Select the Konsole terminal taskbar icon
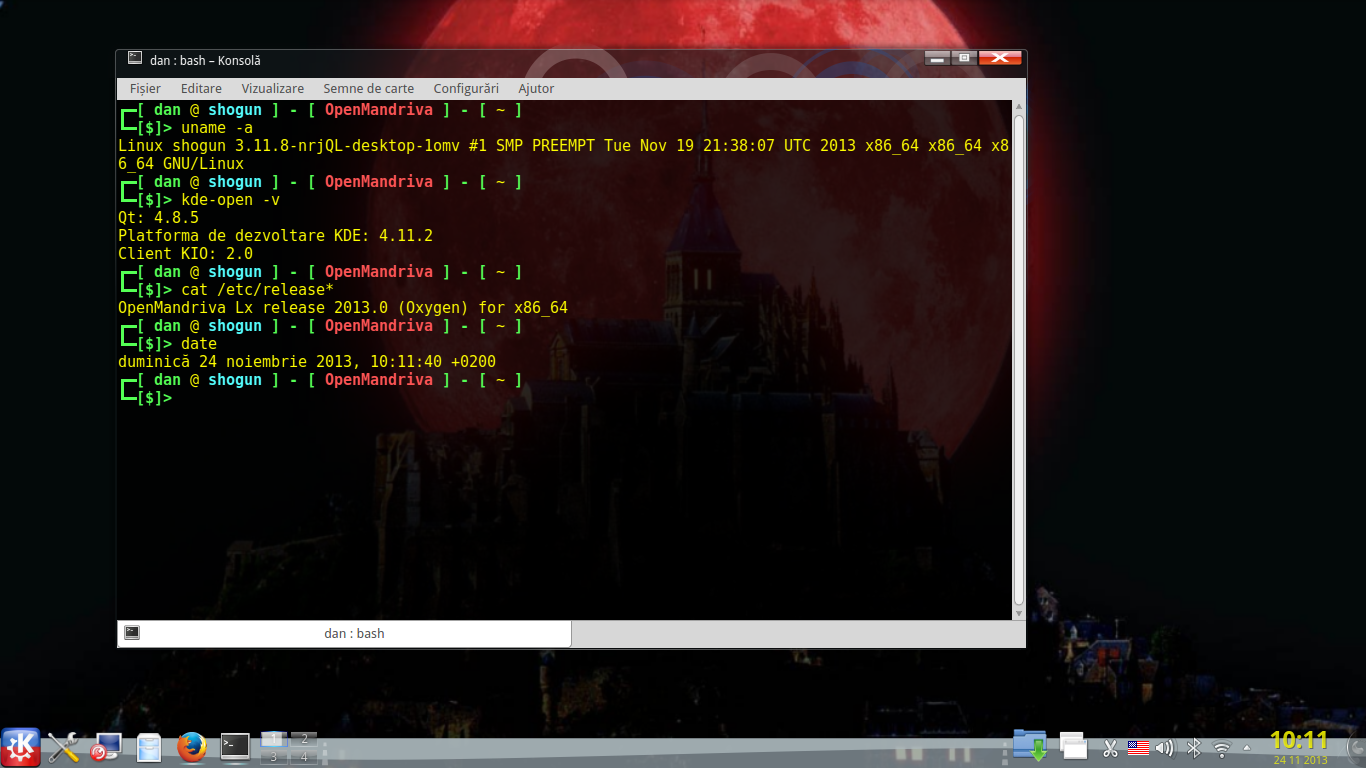Viewport: 1366px width, 768px height. pyautogui.click(x=235, y=746)
